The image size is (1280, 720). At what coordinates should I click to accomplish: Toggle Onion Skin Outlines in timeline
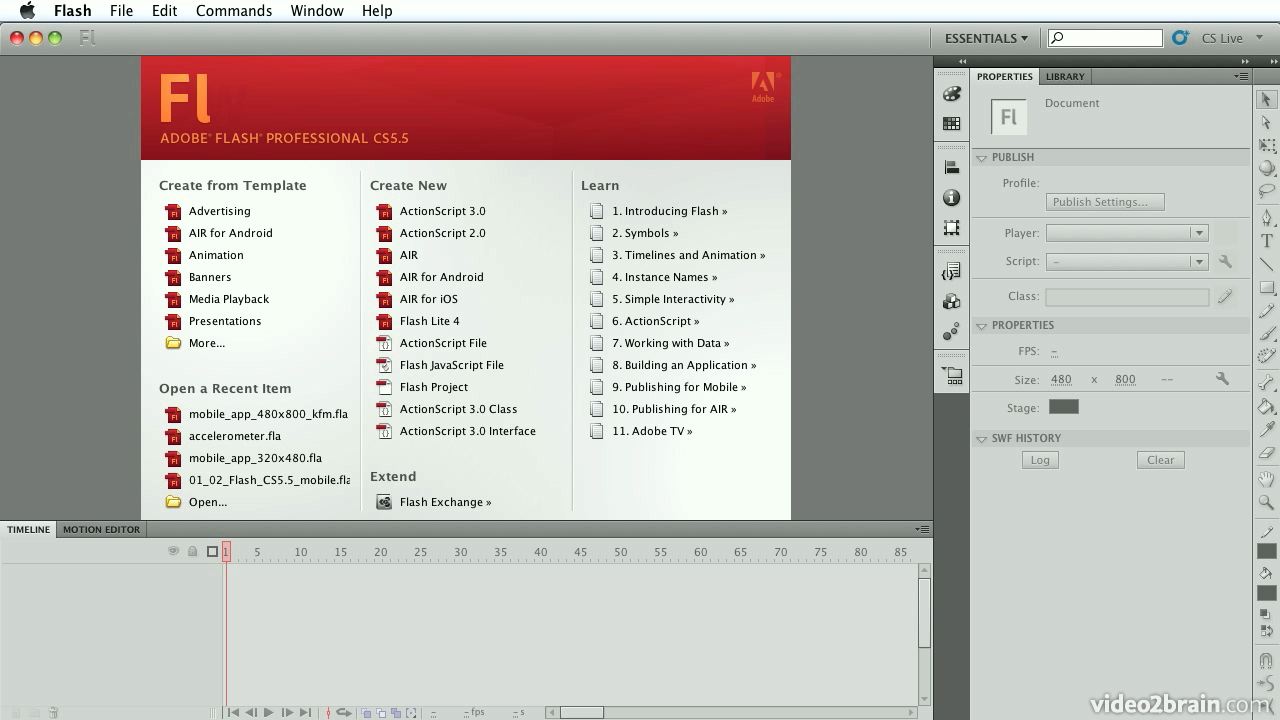pos(381,713)
